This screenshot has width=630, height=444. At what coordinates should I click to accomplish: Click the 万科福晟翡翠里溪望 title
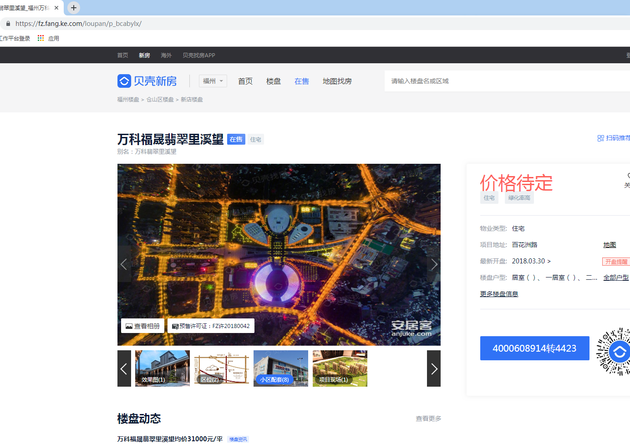[170, 139]
